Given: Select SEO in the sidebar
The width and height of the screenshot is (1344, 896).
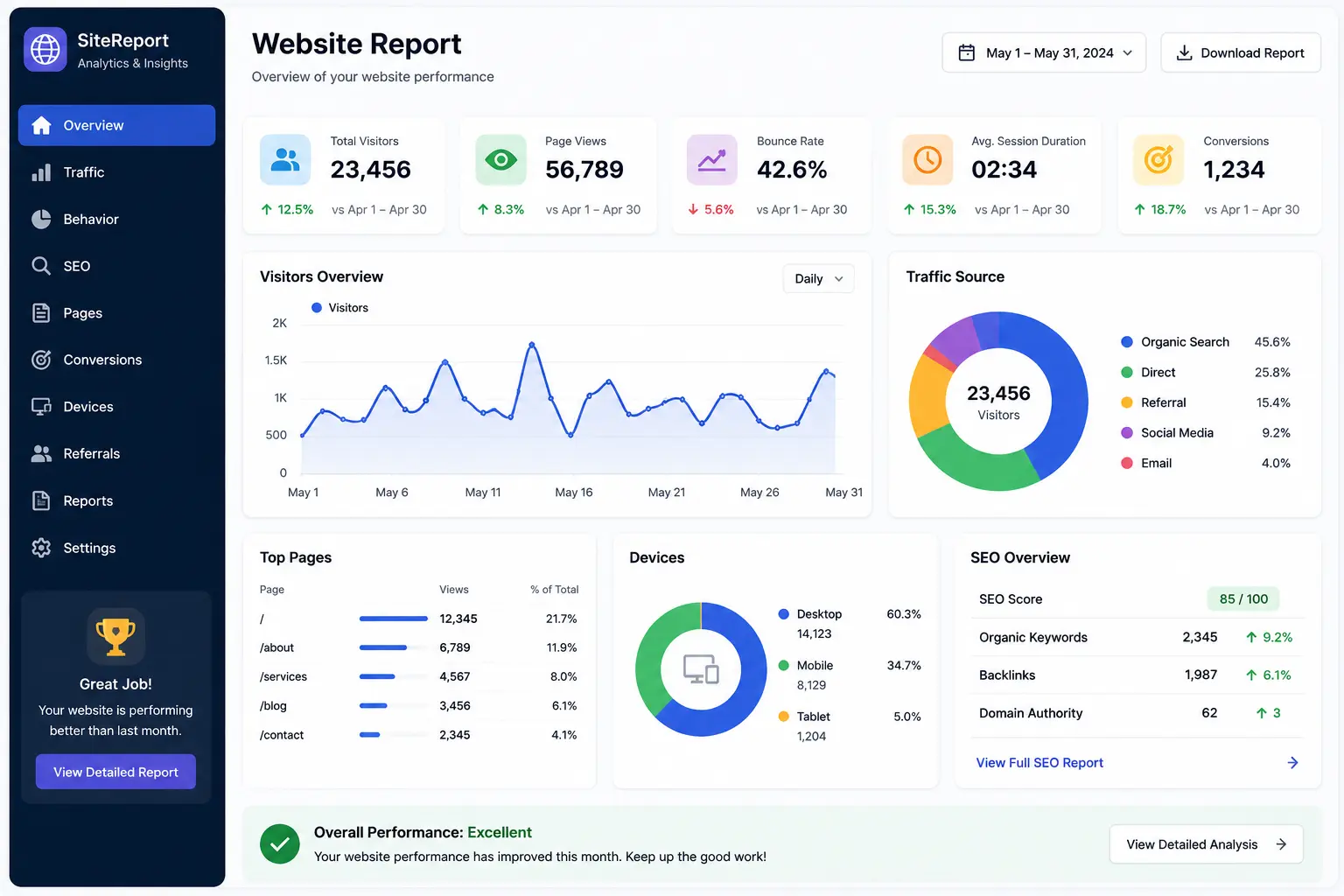Looking at the screenshot, I should pos(116,266).
